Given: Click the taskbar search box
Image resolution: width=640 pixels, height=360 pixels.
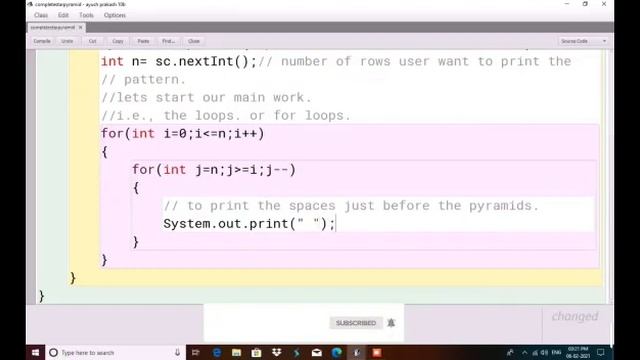Looking at the screenshot, I should (x=116, y=353).
